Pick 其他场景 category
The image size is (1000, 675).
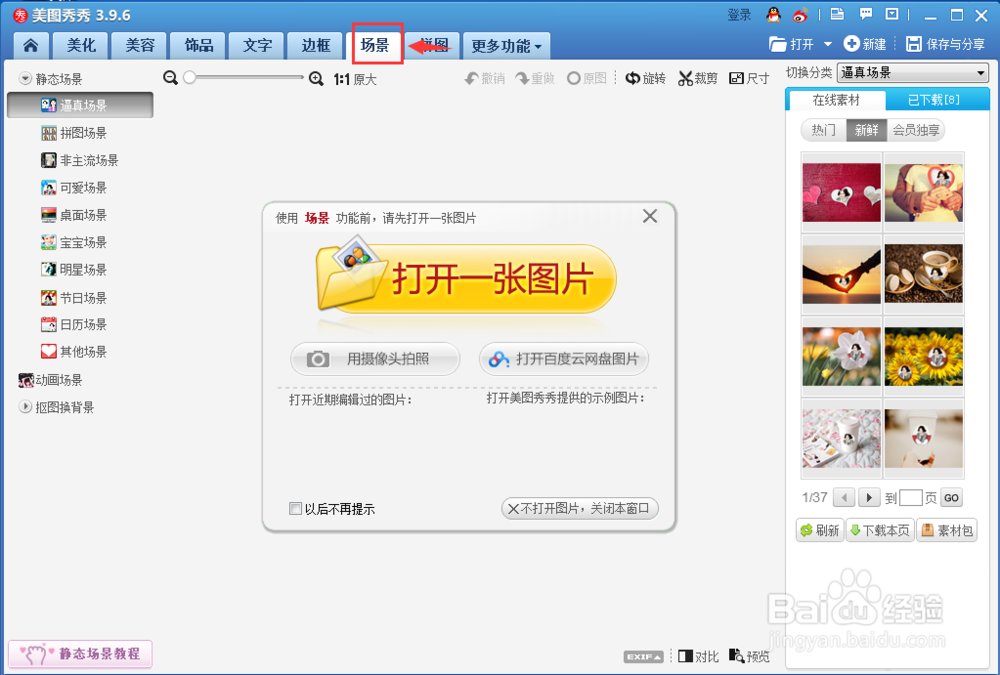pos(74,352)
